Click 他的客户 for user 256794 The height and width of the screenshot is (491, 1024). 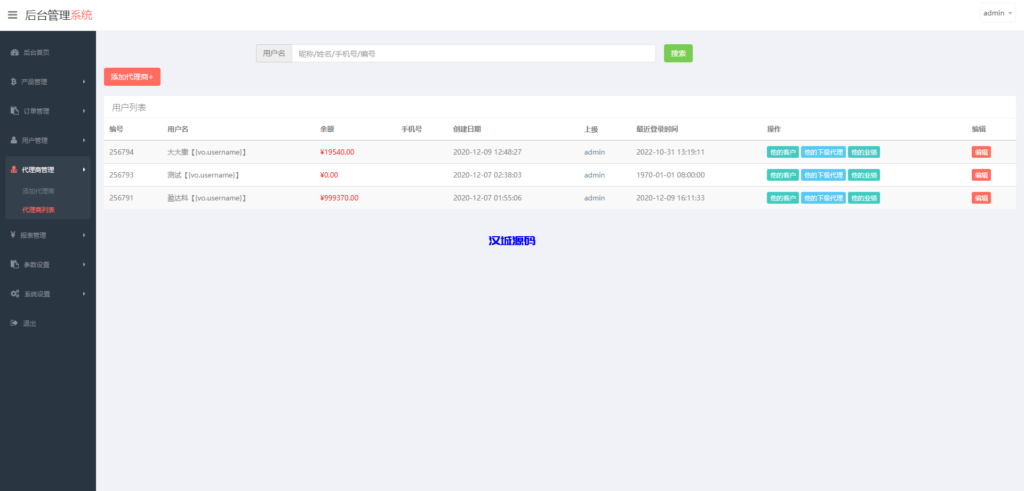[782, 152]
